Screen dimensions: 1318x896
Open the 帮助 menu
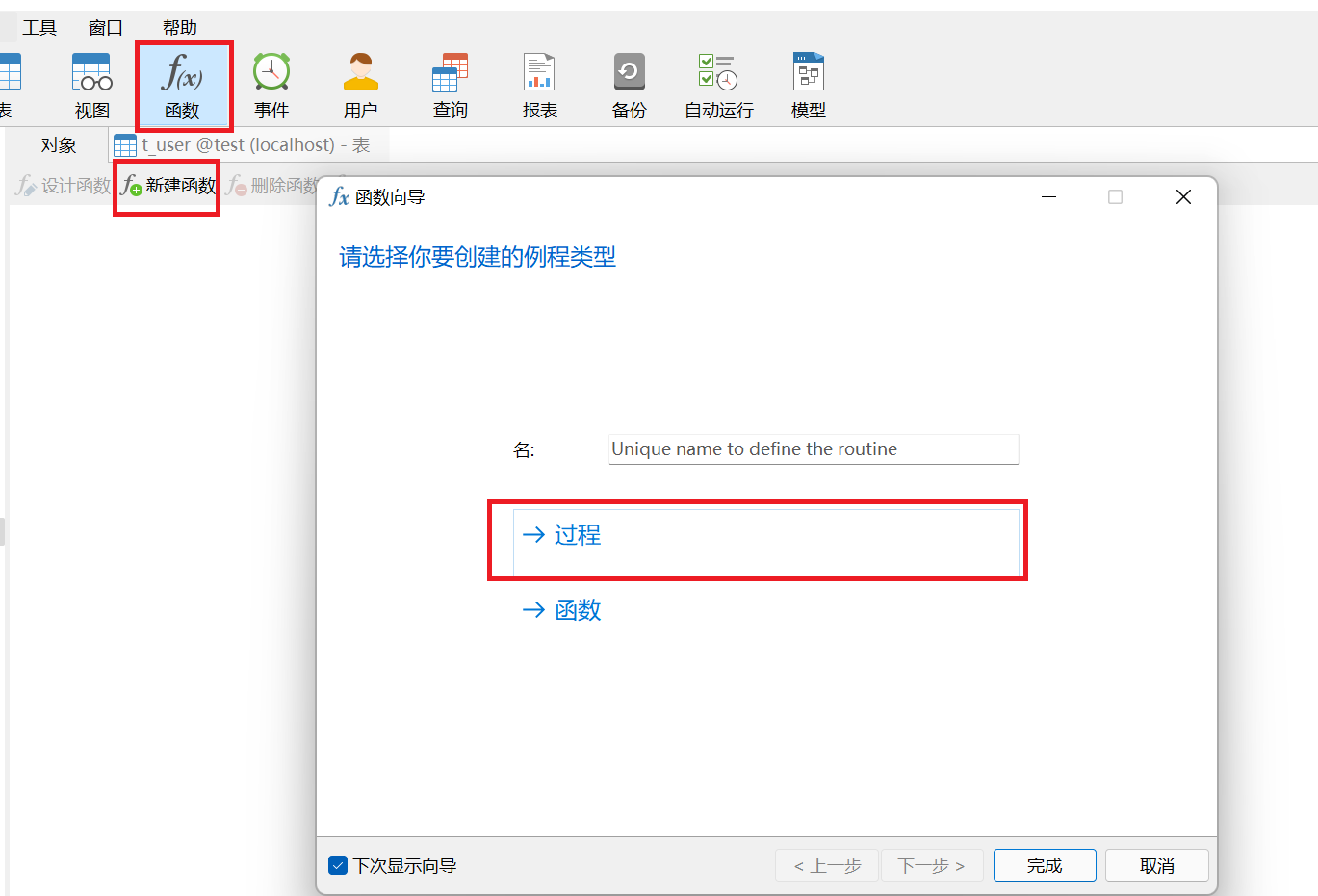point(180,28)
